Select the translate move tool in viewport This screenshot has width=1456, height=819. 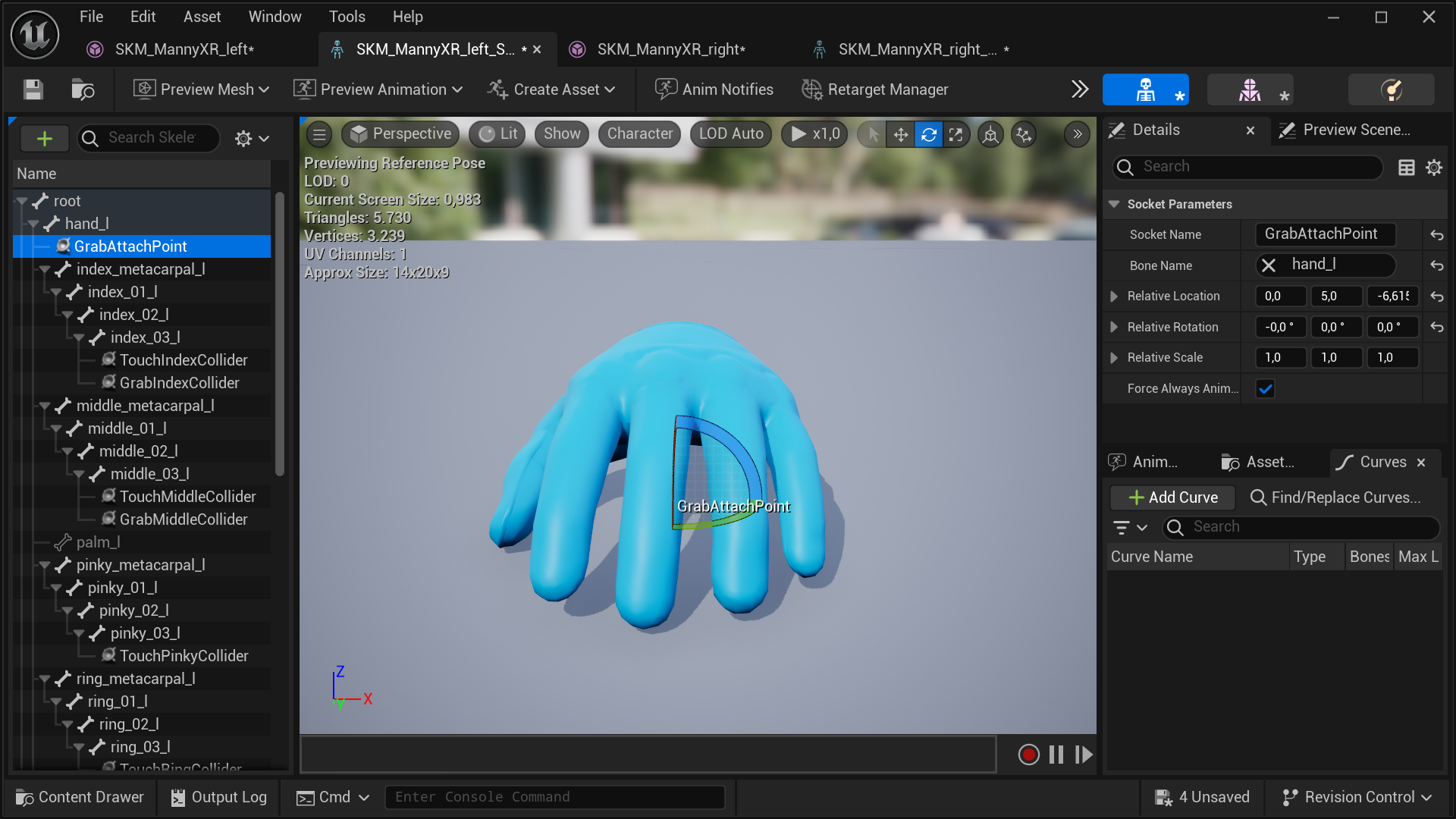pos(900,134)
